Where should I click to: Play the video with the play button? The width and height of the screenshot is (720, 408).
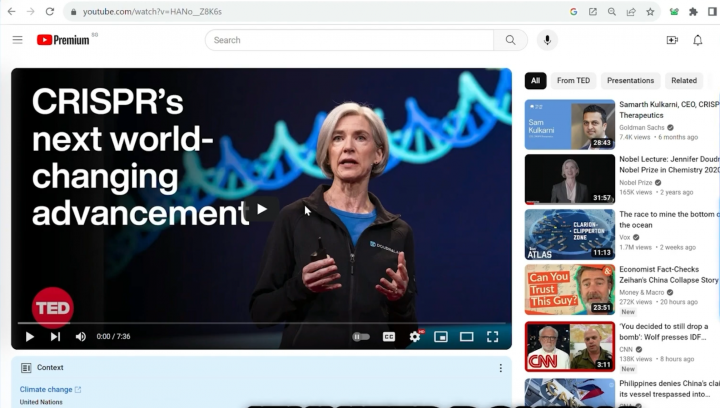click(30, 337)
